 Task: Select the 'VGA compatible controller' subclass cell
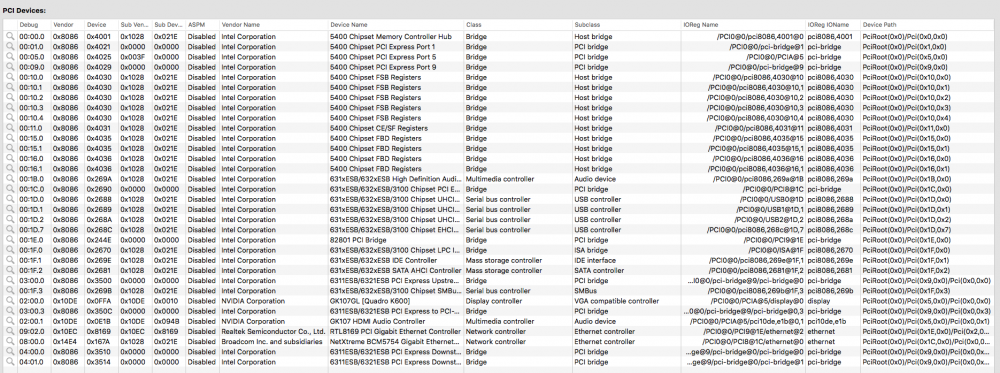click(x=616, y=302)
